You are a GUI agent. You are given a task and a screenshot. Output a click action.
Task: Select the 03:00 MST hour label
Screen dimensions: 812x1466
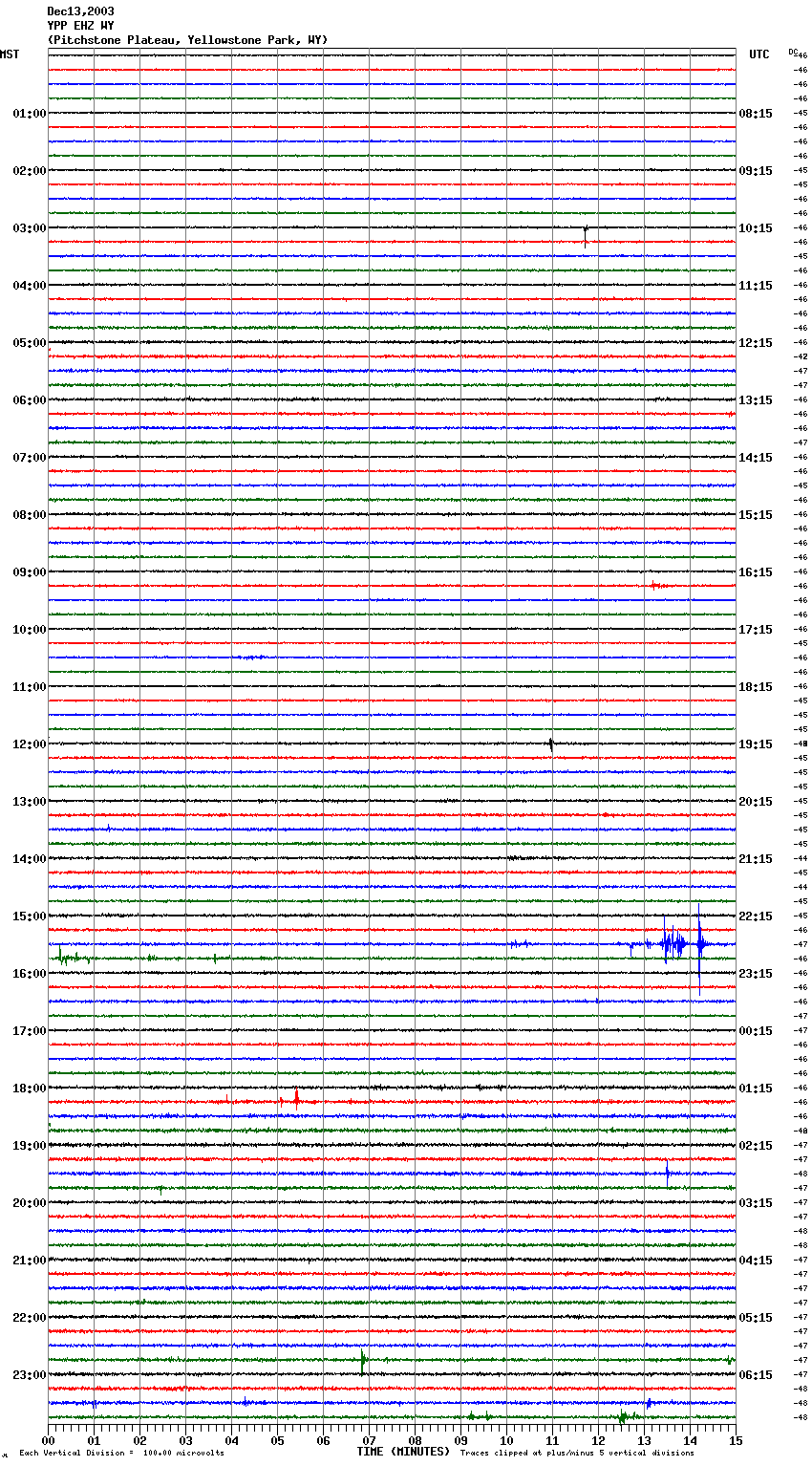30,228
